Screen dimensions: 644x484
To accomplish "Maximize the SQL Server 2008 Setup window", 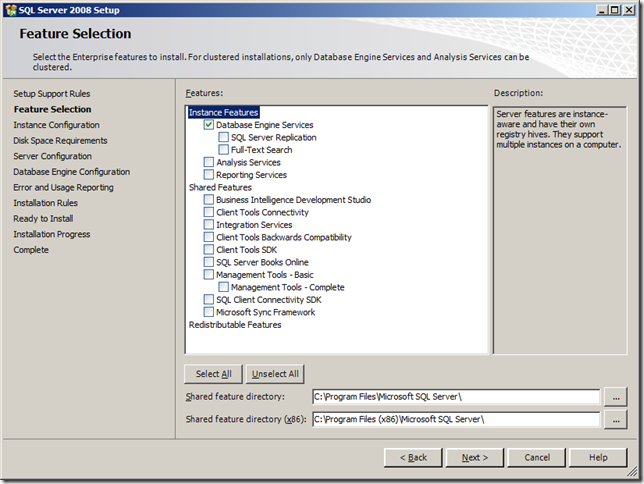I will coord(615,10).
